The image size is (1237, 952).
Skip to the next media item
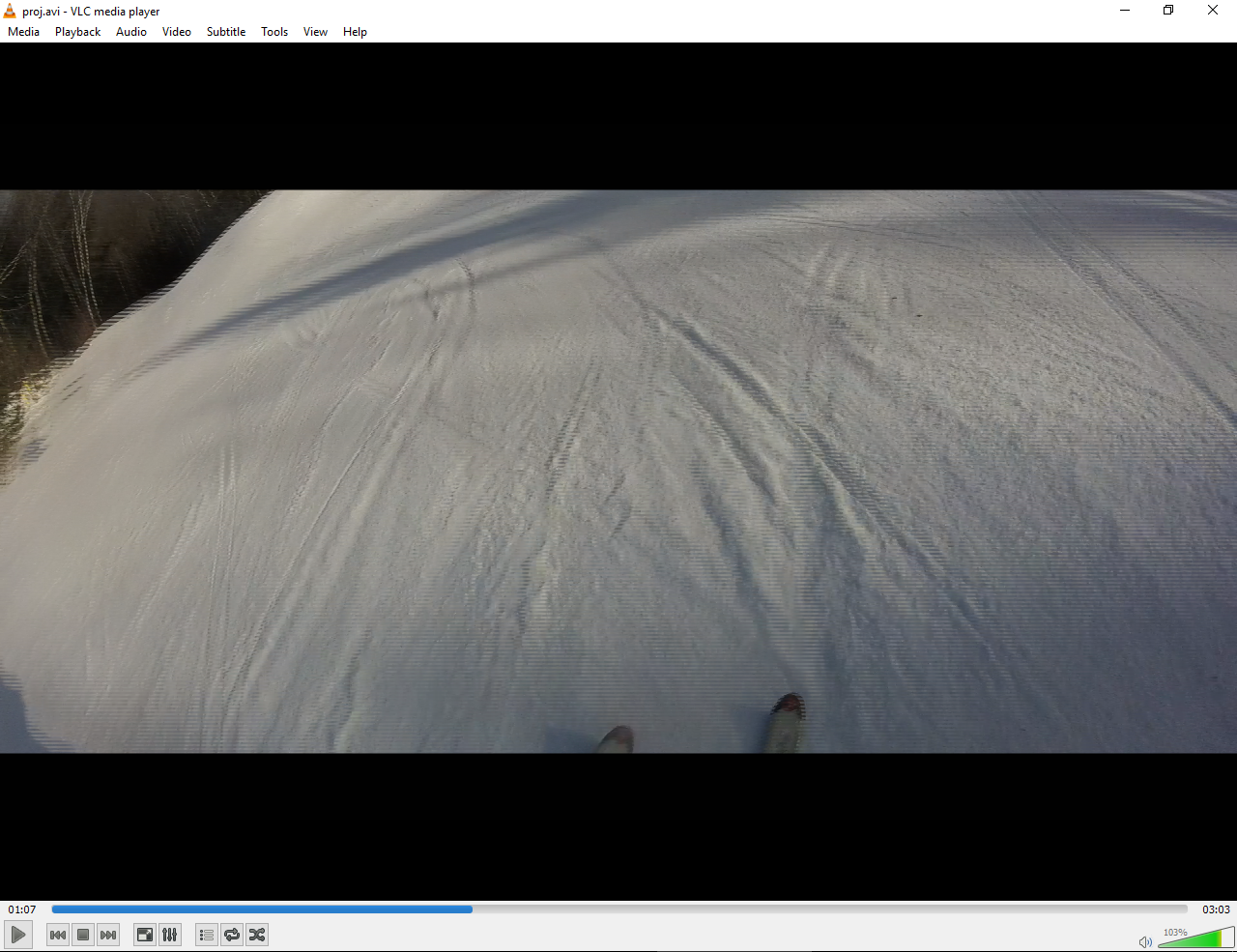(x=108, y=935)
